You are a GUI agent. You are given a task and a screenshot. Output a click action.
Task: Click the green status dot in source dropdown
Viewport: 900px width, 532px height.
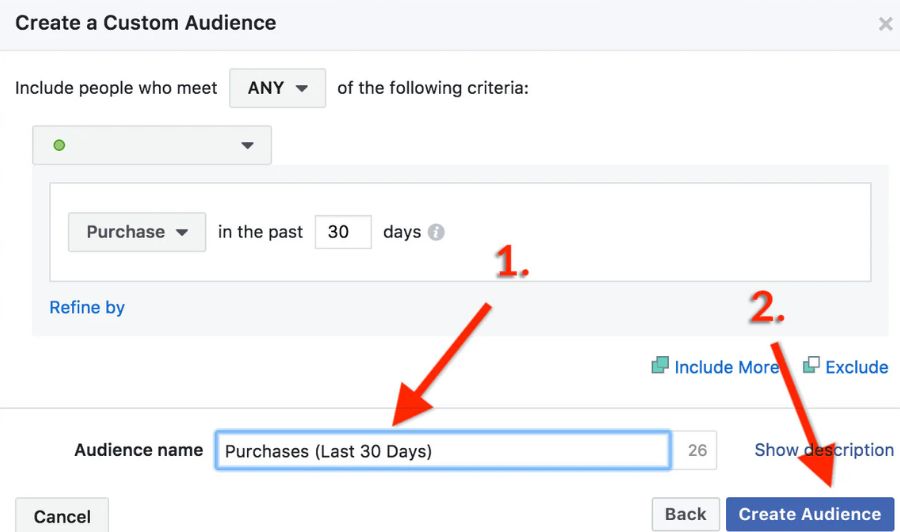59,145
